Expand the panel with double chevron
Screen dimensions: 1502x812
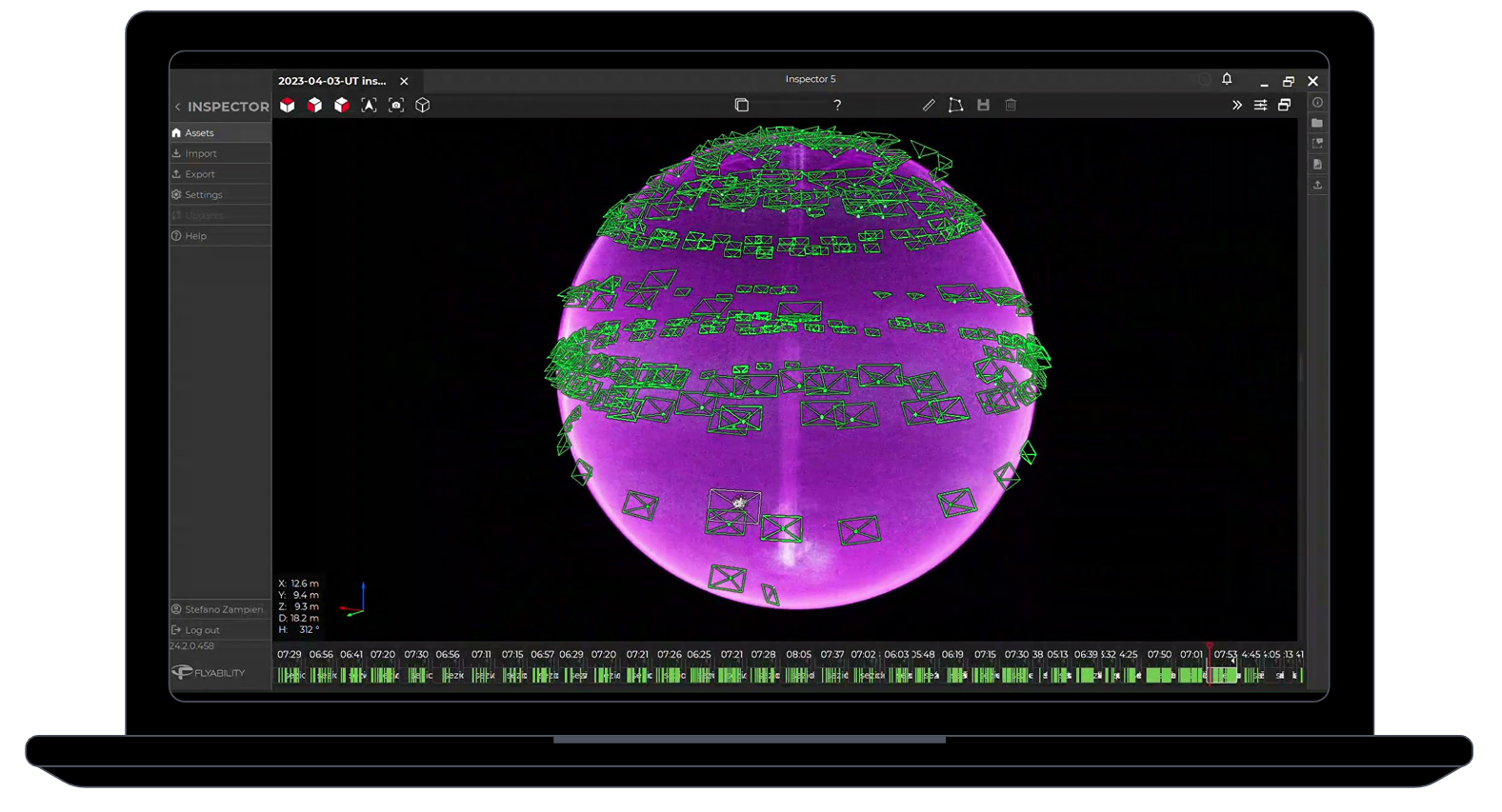1236,106
